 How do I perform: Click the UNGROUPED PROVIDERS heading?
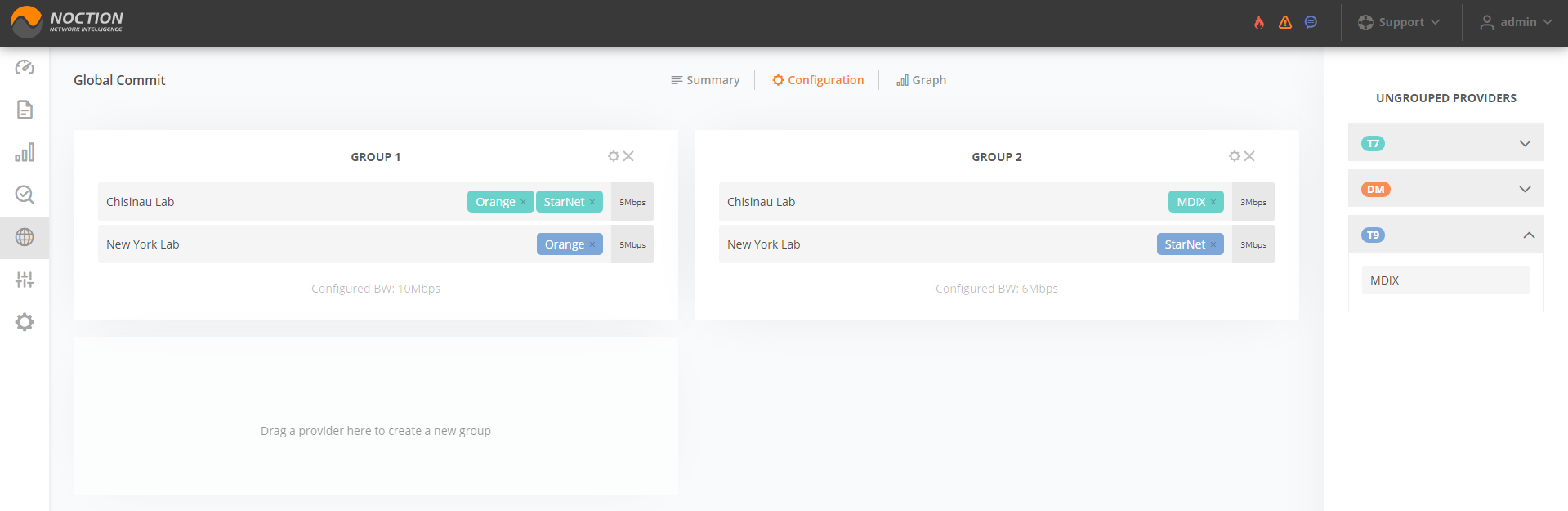point(1446,98)
